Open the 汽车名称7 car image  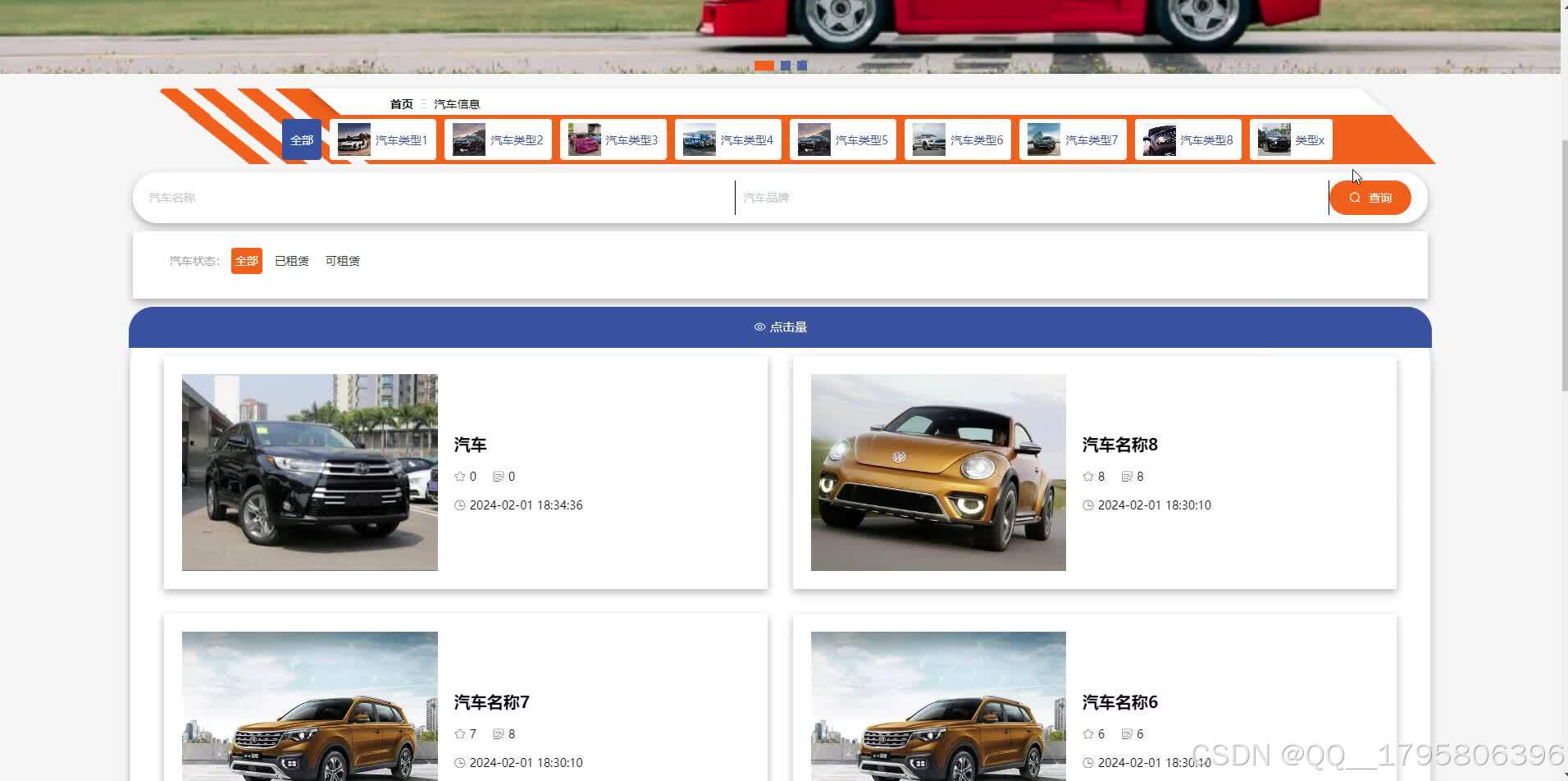click(310, 706)
